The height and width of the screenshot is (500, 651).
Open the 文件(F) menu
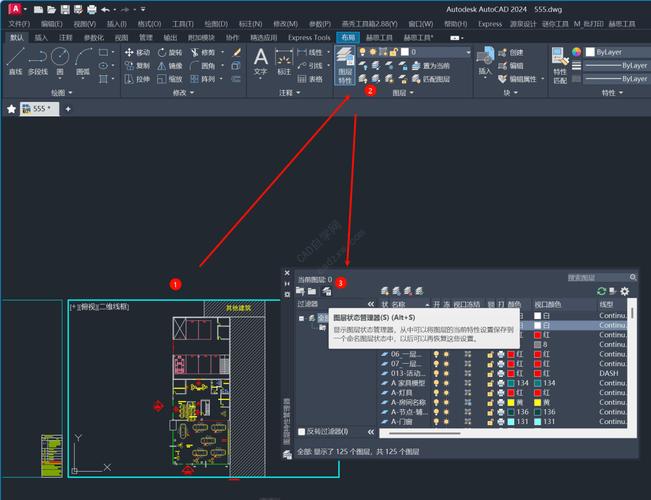[19, 23]
